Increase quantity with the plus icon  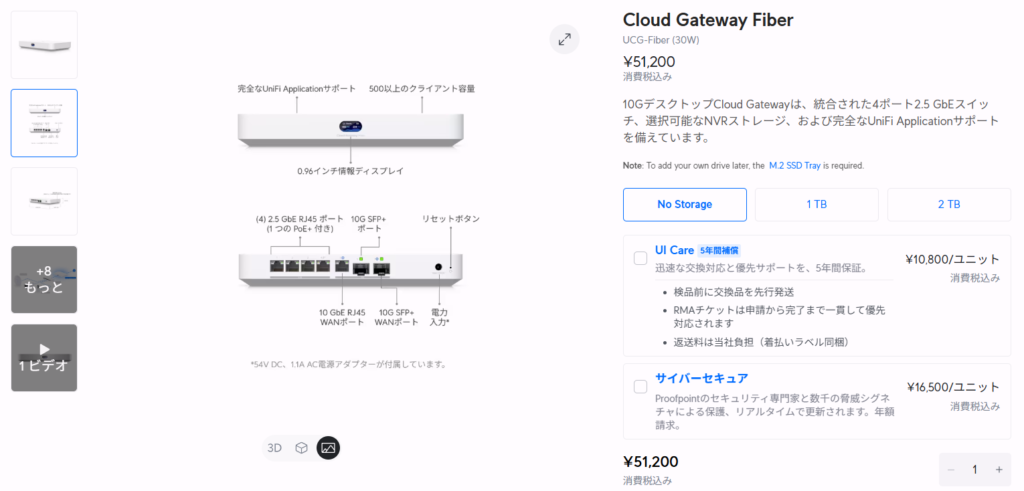tap(999, 469)
